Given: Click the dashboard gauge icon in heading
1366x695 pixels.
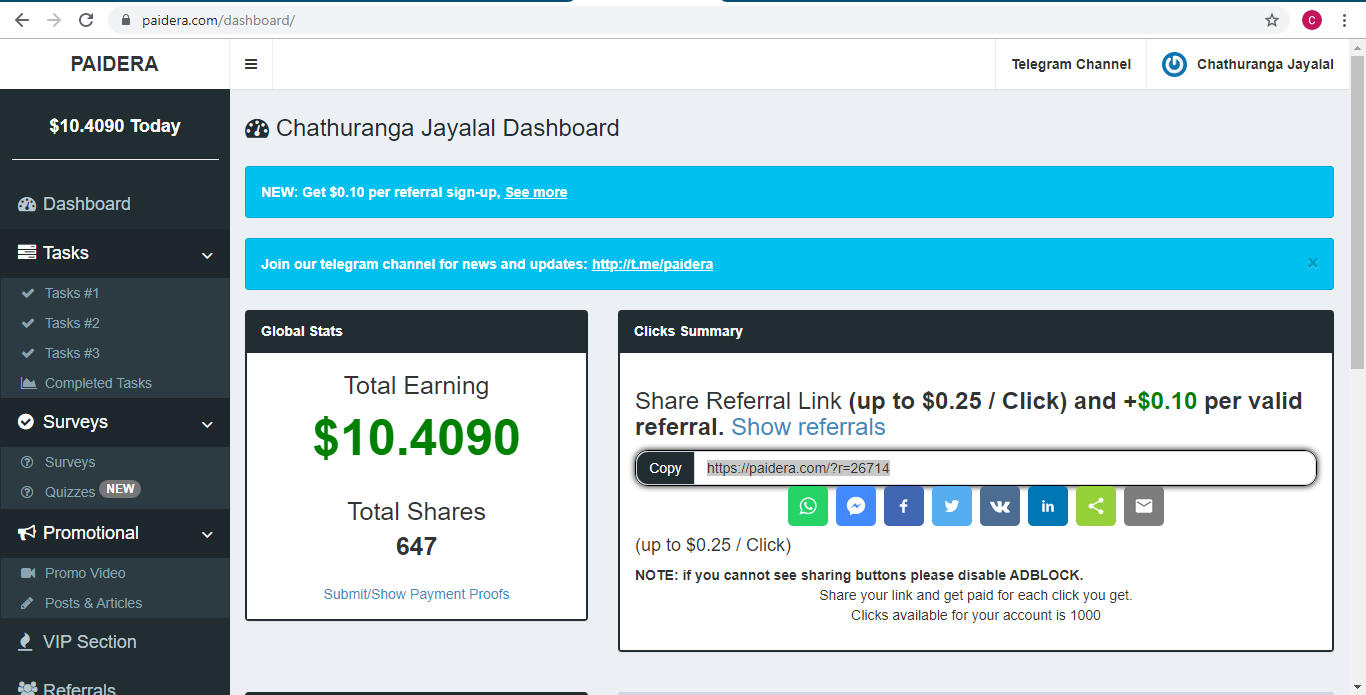Looking at the screenshot, I should point(257,128).
